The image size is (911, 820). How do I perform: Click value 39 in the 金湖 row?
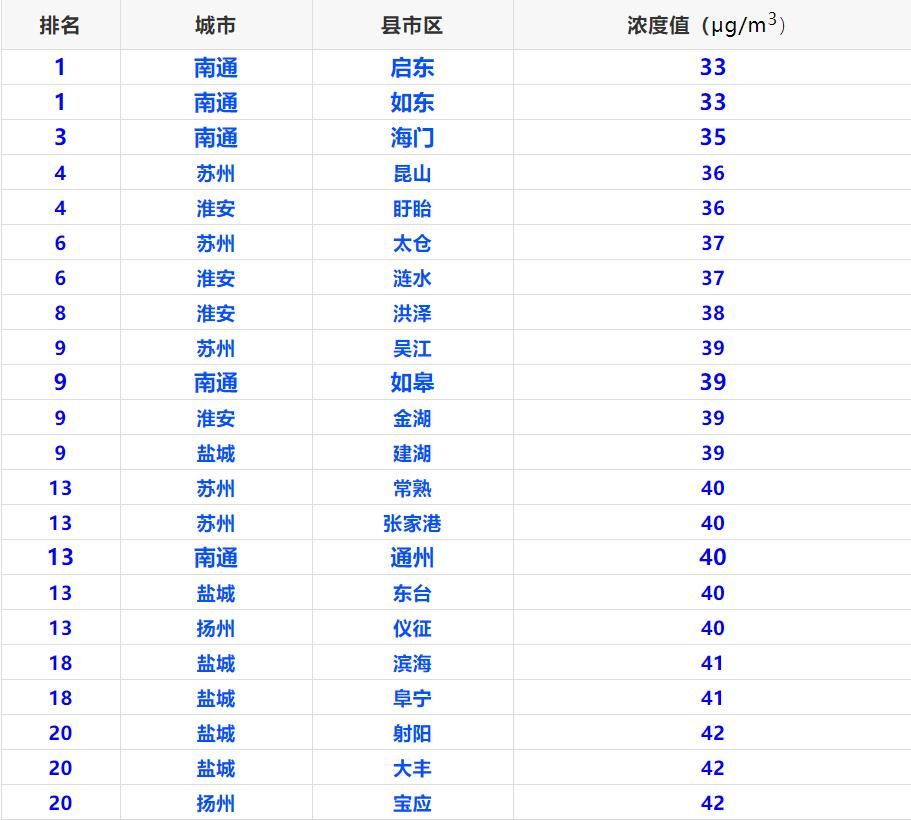(713, 418)
